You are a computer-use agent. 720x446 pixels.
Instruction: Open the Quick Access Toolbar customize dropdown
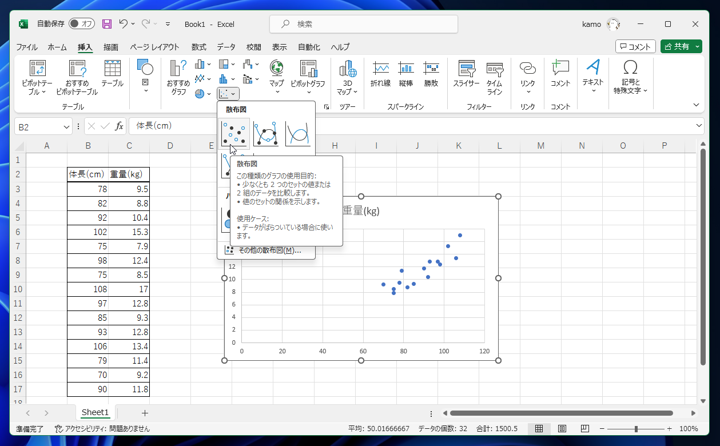coord(168,24)
